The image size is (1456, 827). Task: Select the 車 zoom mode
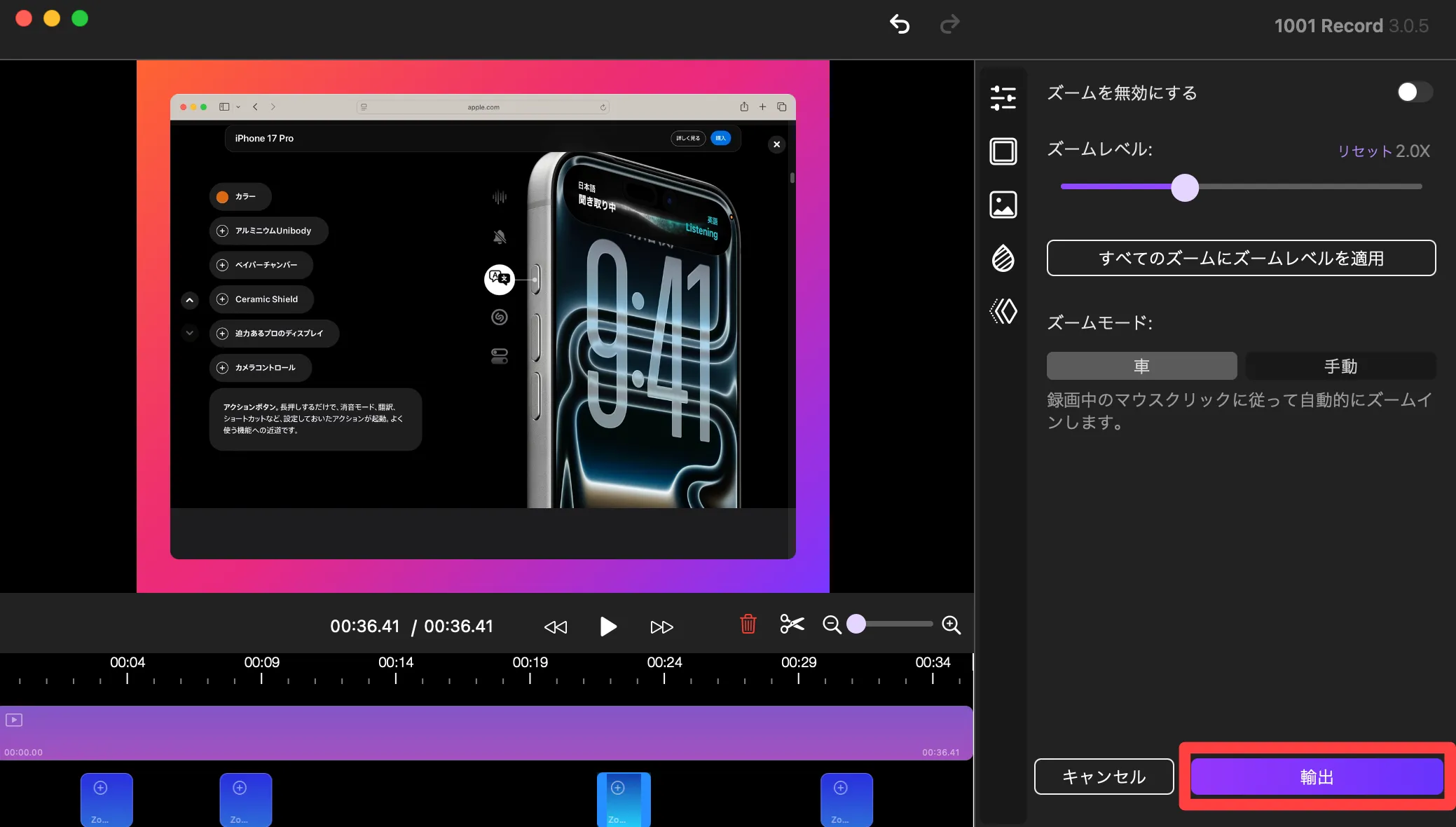point(1141,366)
